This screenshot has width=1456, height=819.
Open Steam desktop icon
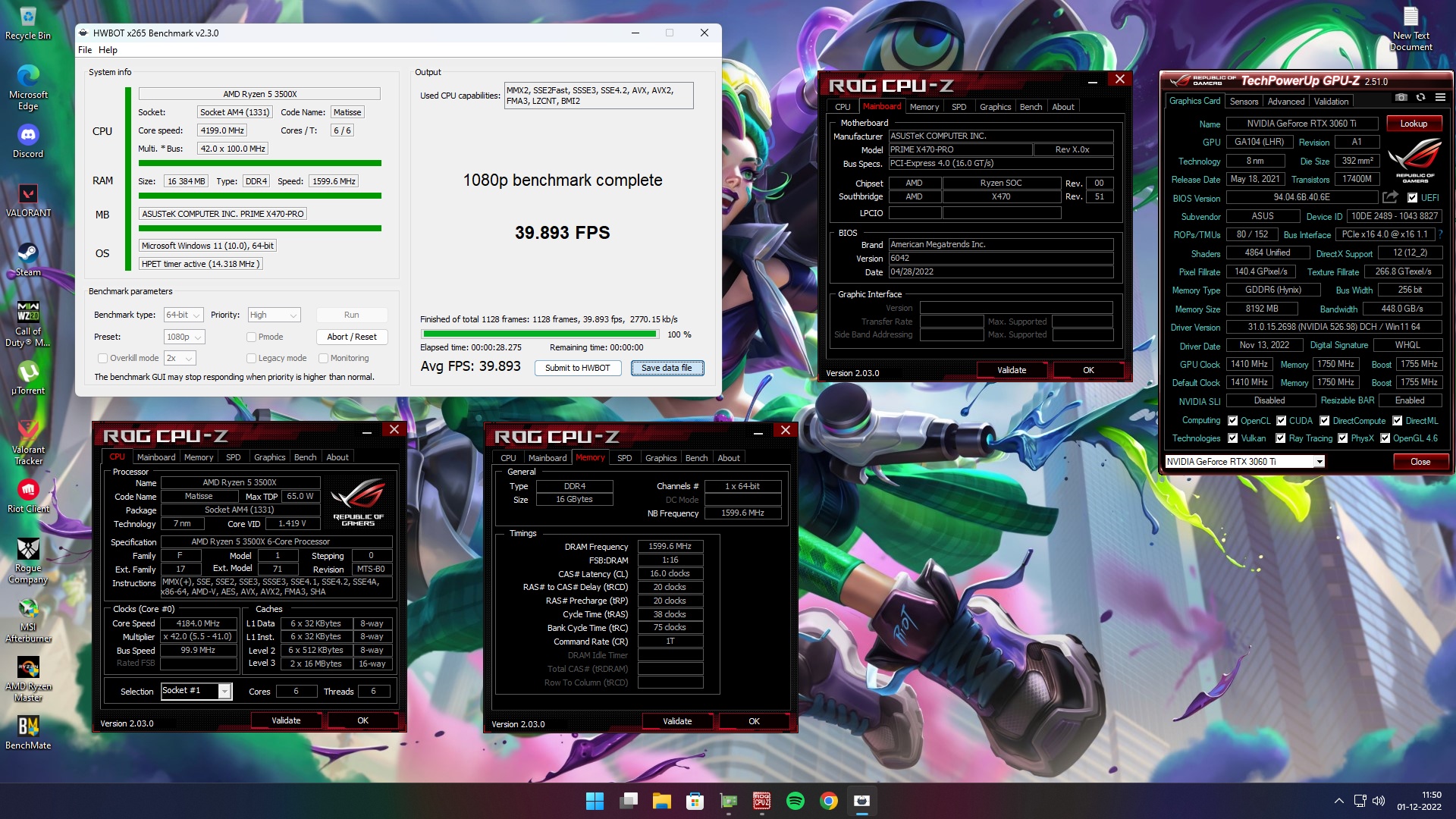pos(28,259)
